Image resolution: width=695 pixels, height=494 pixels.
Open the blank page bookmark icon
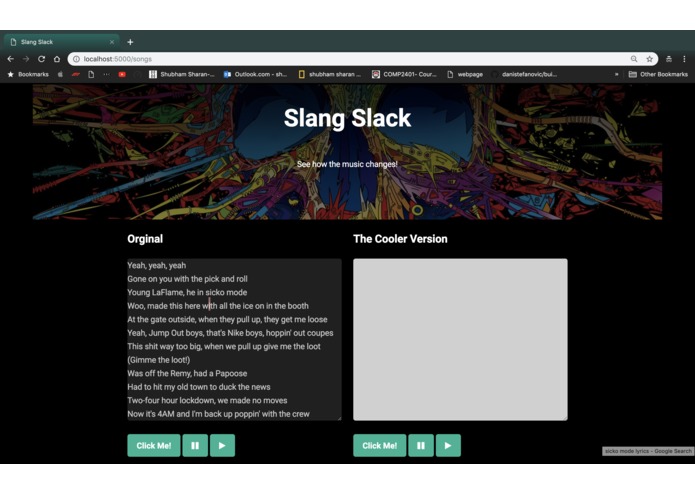point(91,74)
